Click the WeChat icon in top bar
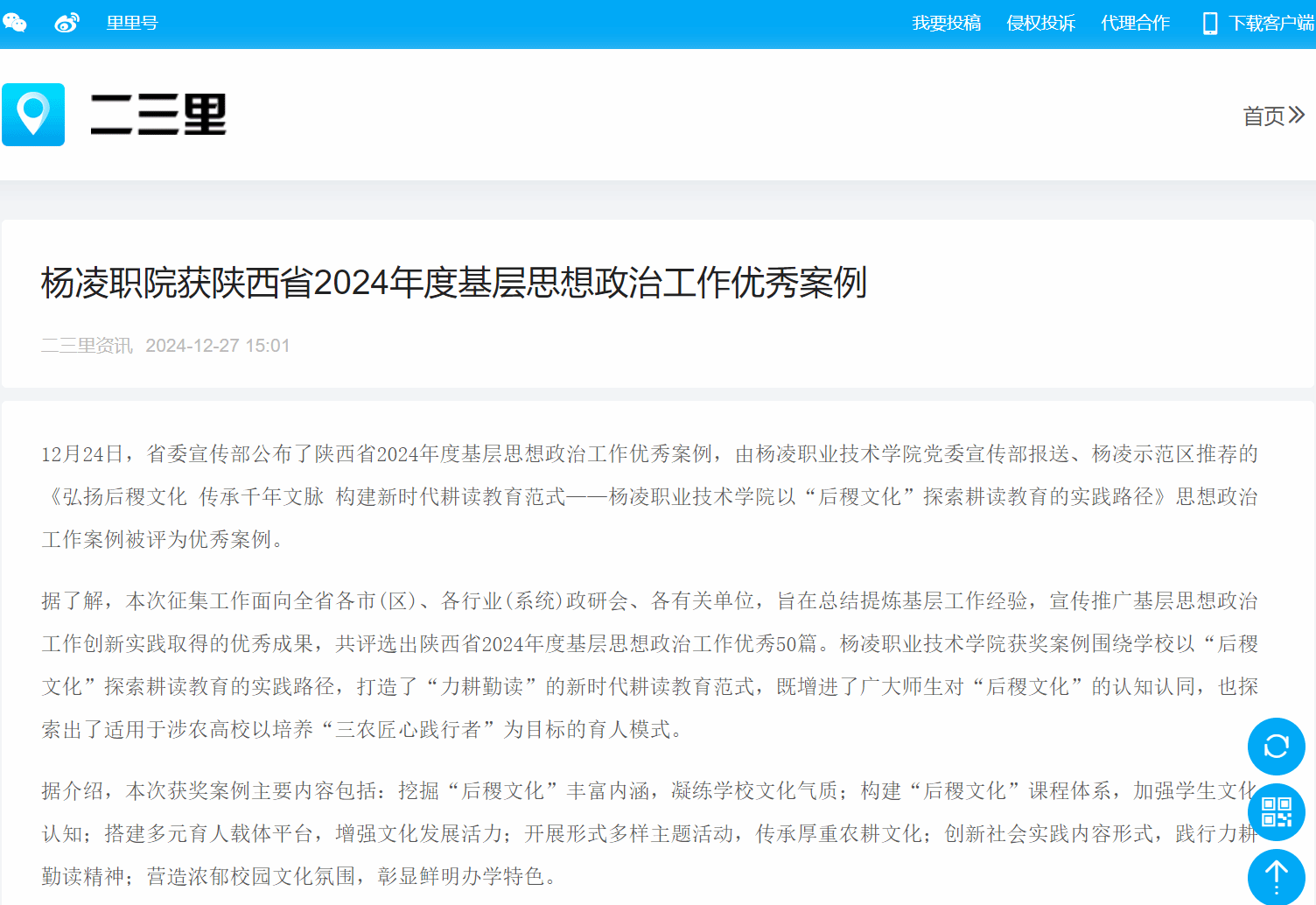This screenshot has height=905, width=1316. (x=15, y=23)
